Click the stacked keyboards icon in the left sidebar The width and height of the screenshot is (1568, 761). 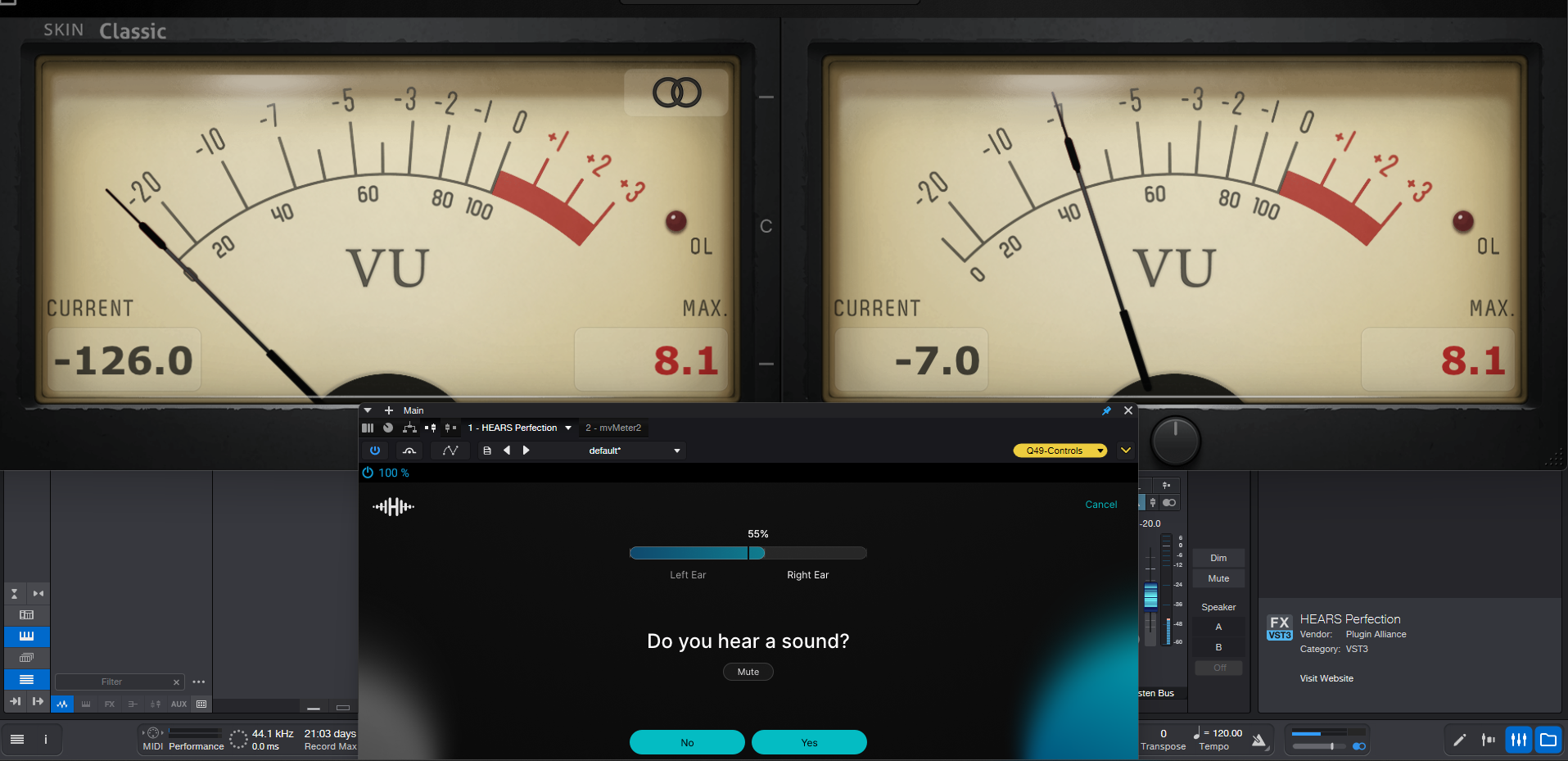27,658
